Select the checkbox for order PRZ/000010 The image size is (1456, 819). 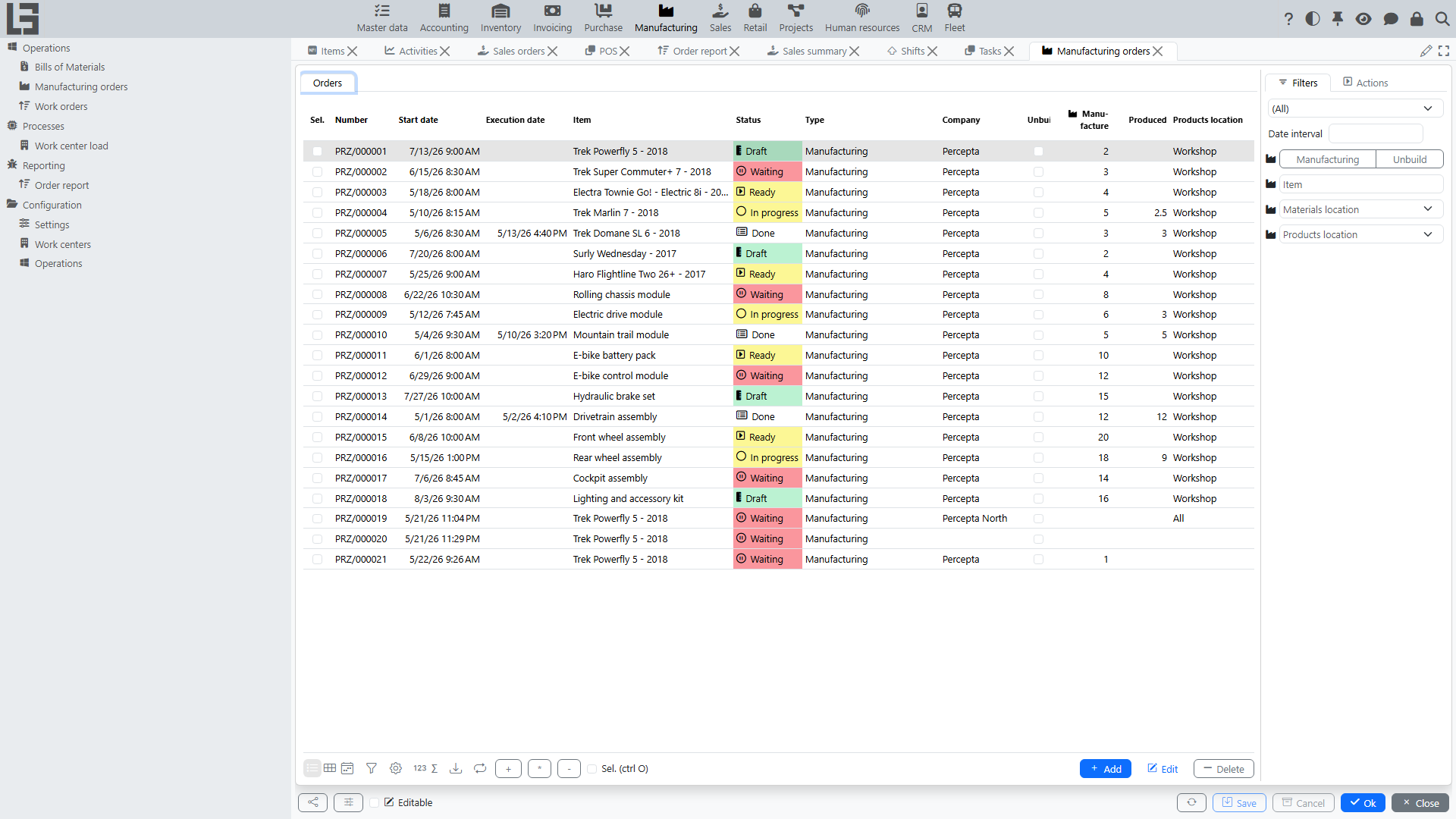click(317, 335)
